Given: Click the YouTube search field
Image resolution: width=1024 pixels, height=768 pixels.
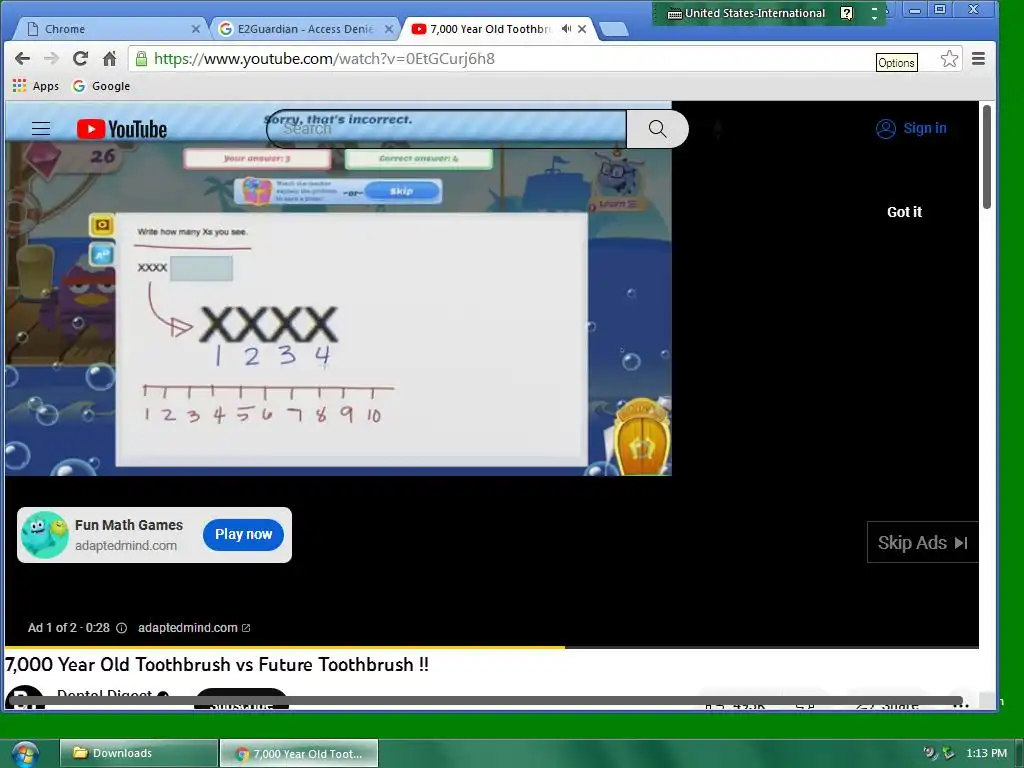Looking at the screenshot, I should pos(447,129).
